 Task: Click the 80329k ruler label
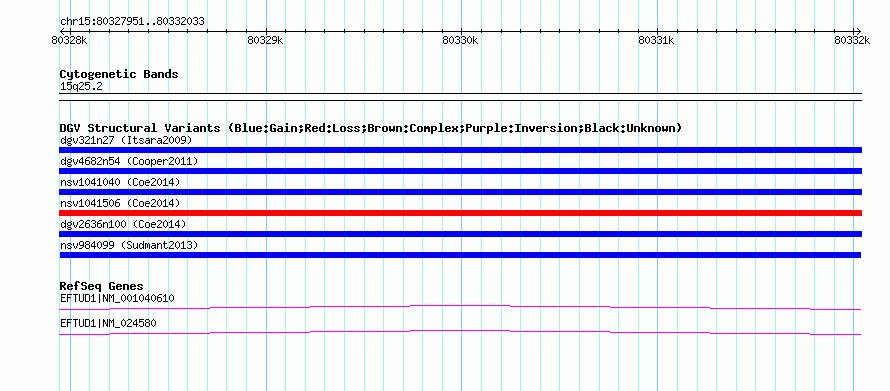click(266, 40)
